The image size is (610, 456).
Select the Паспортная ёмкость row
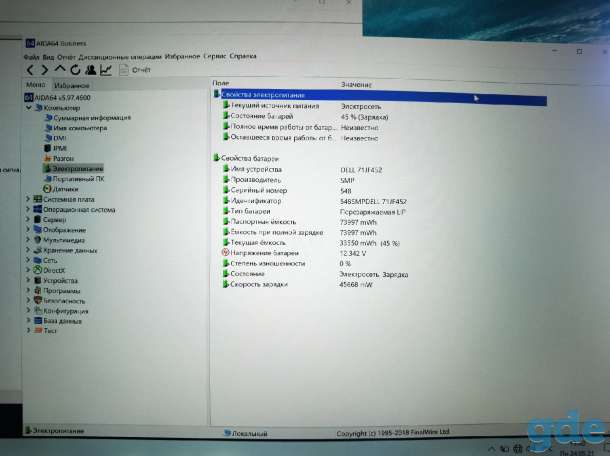(300, 222)
